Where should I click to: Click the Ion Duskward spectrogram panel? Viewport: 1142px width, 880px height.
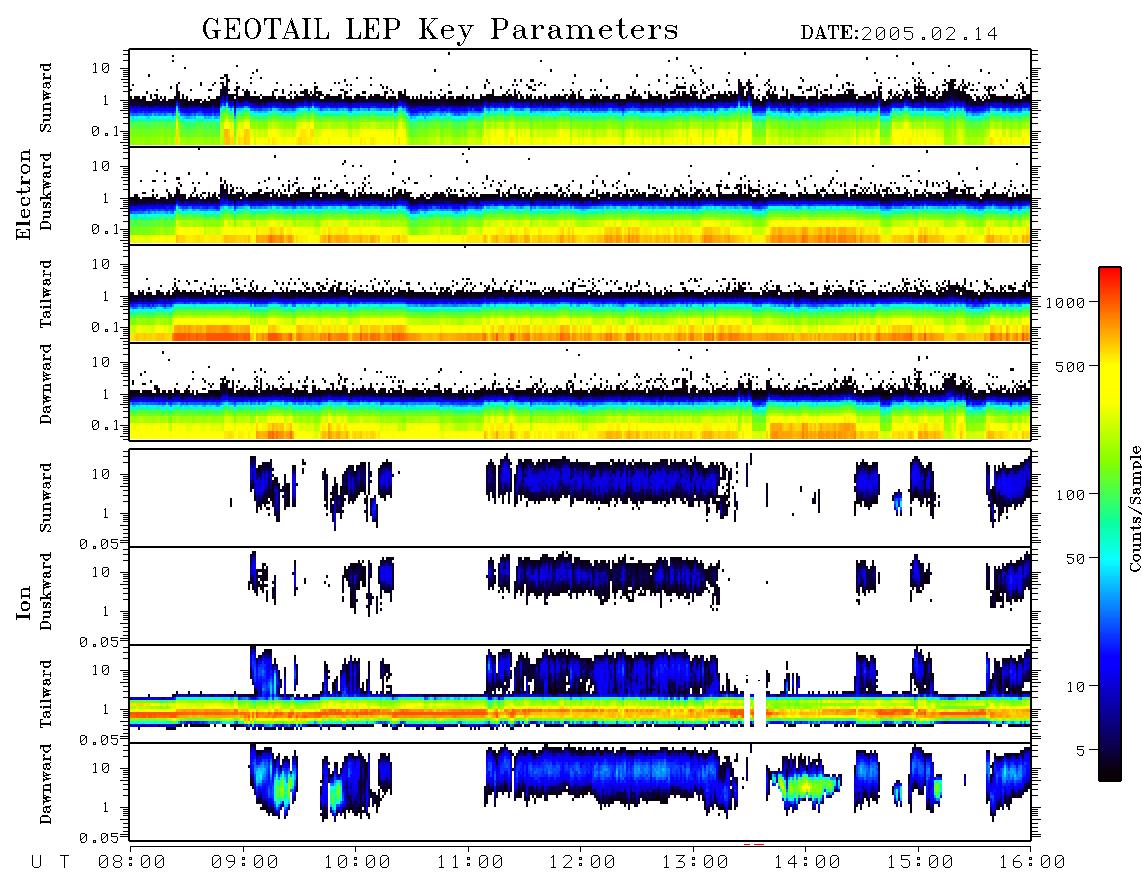(580, 596)
